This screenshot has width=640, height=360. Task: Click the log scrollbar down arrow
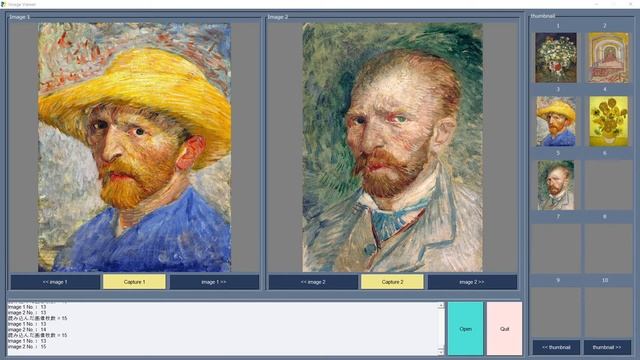point(441,352)
